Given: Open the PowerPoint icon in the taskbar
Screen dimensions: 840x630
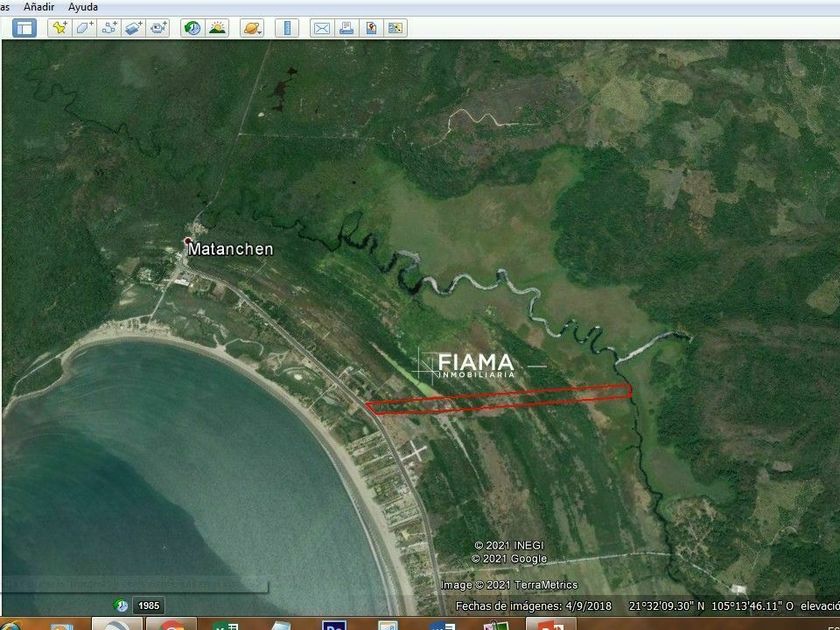Looking at the screenshot, I should pyautogui.click(x=550, y=625).
